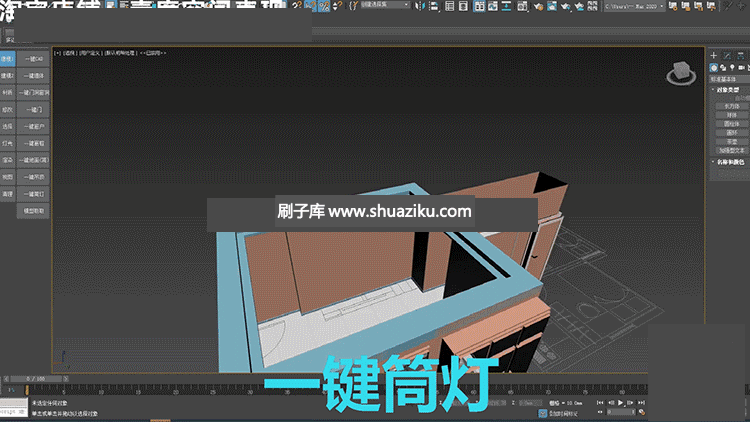Open the Curve Editor

pos(493,6)
